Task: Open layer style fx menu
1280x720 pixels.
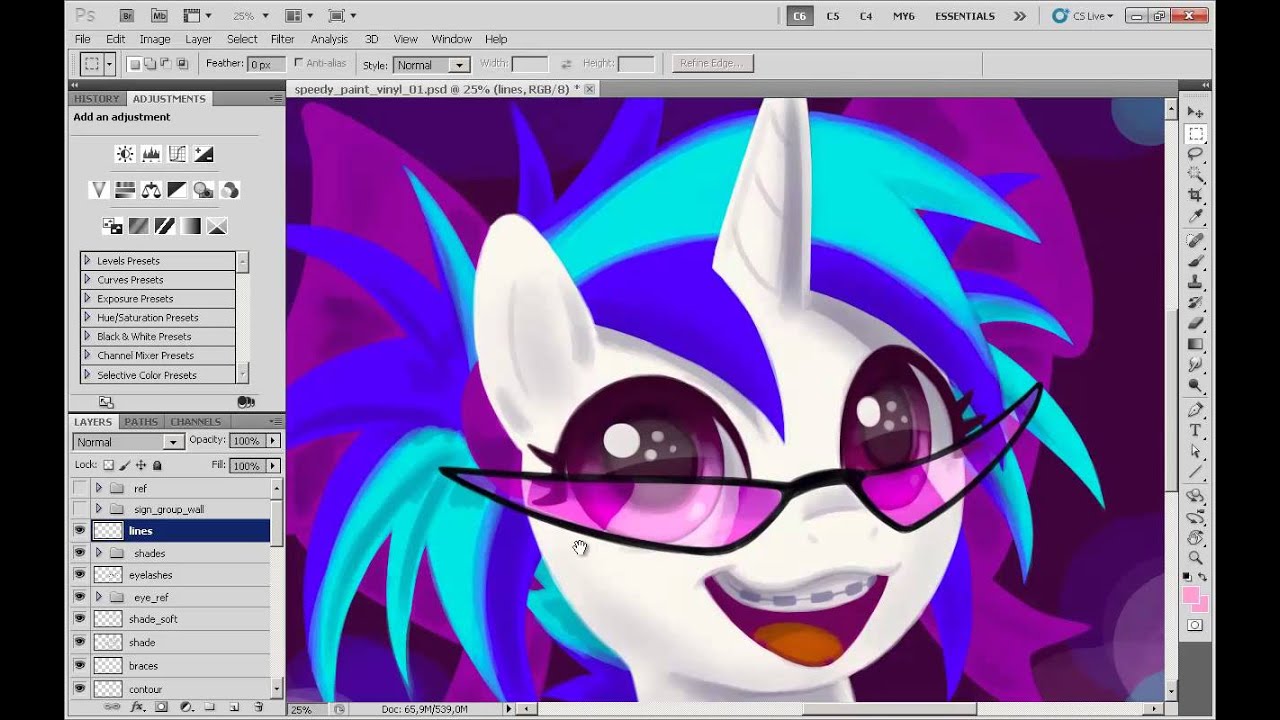Action: click(137, 707)
